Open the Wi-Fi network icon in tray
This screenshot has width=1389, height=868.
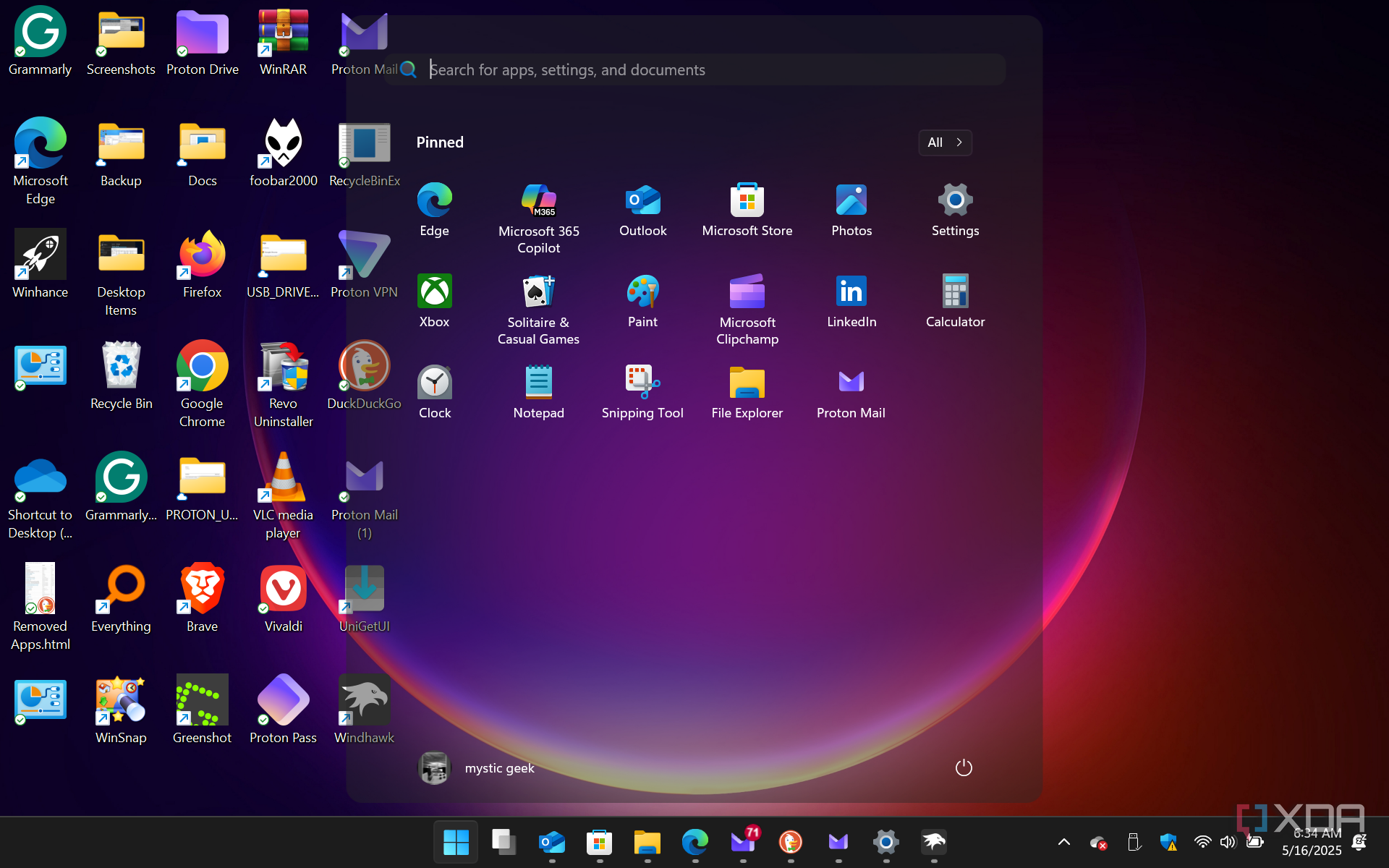(x=1202, y=842)
